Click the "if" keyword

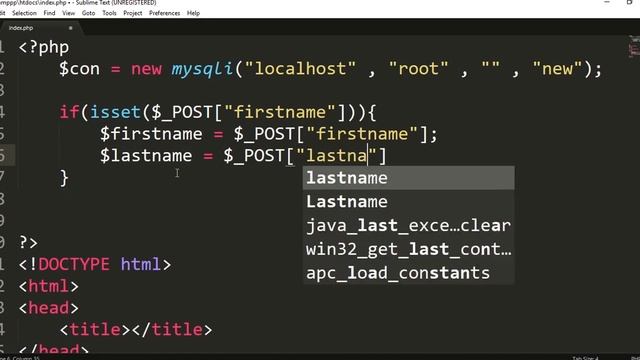tap(69, 112)
